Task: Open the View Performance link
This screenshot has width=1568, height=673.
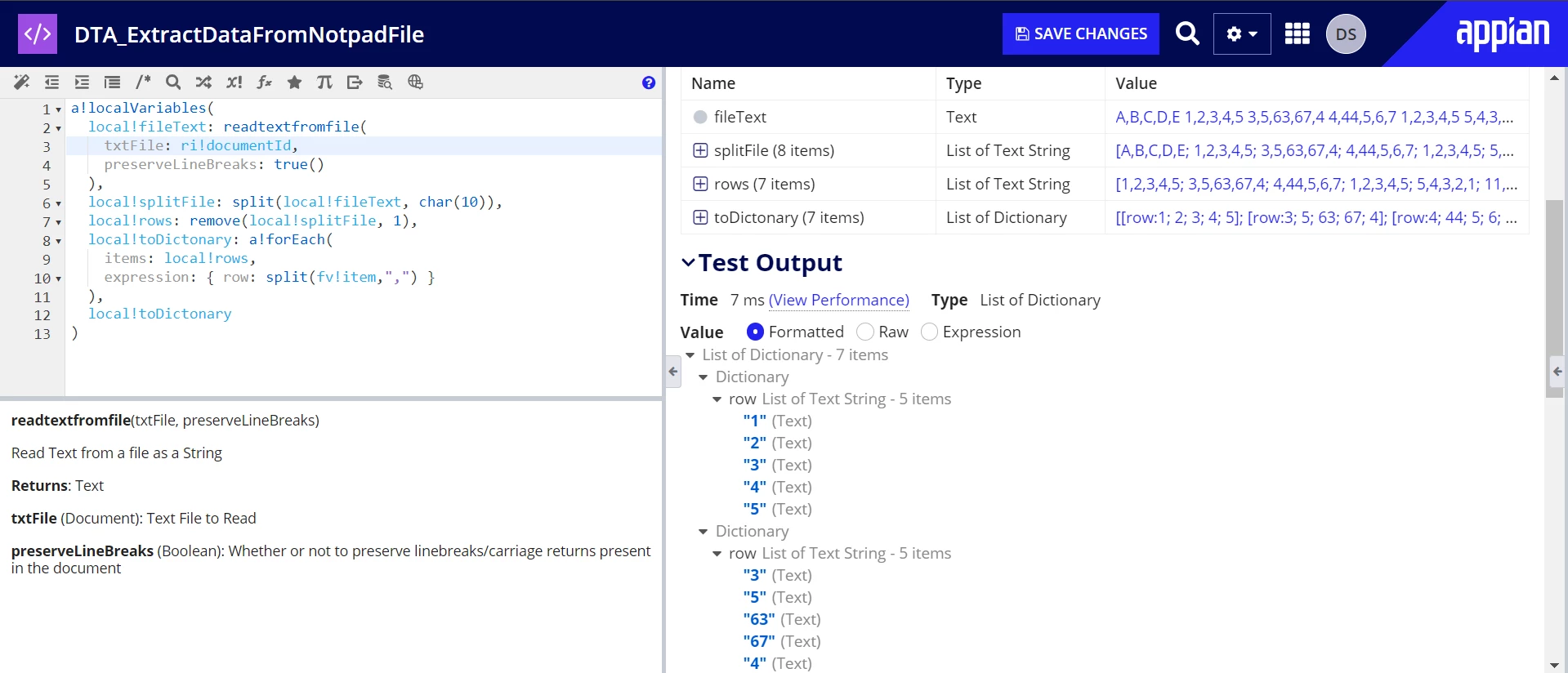Action: (x=839, y=300)
